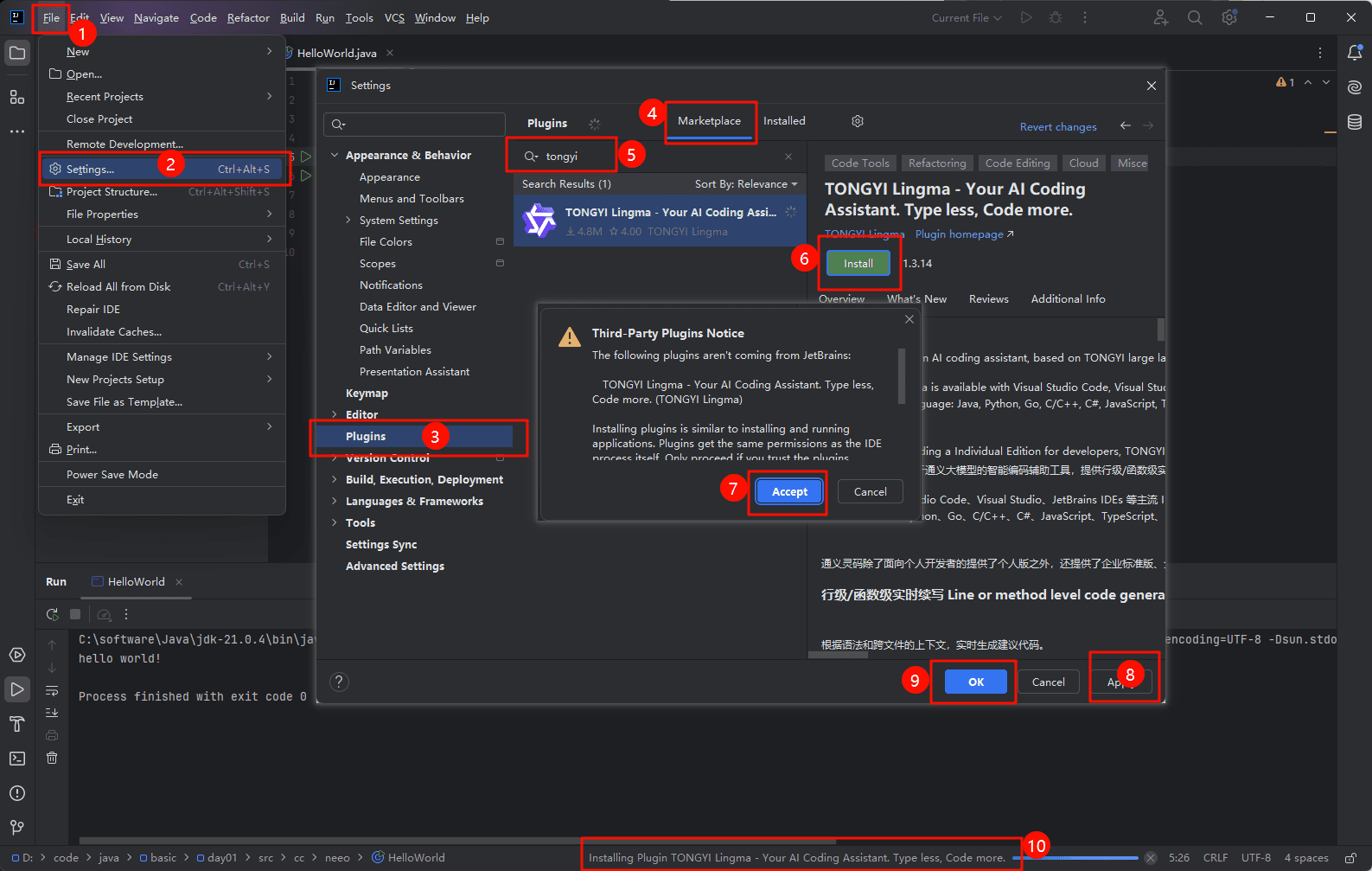
Task: Open the Current File run configuration dropdown
Action: tap(967, 17)
